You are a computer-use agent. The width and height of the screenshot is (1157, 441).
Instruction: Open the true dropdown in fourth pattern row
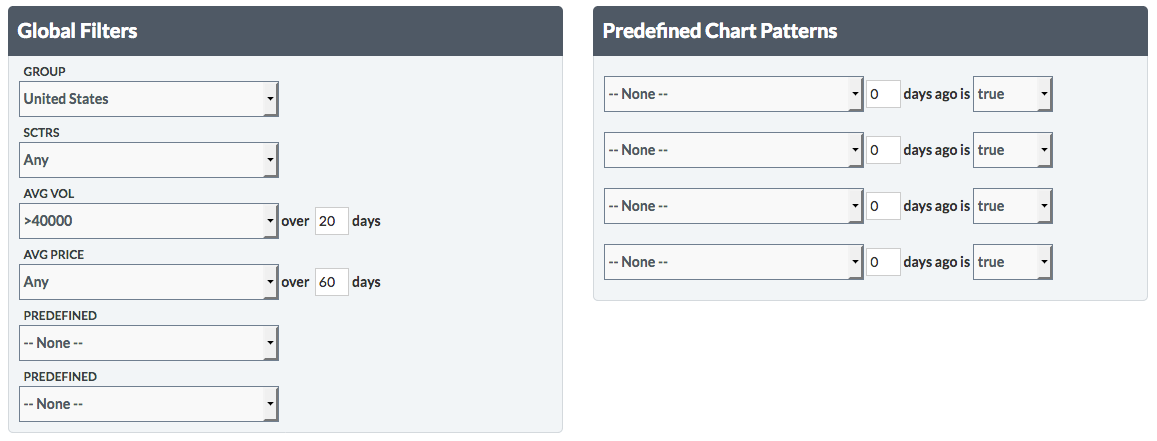(1012, 262)
